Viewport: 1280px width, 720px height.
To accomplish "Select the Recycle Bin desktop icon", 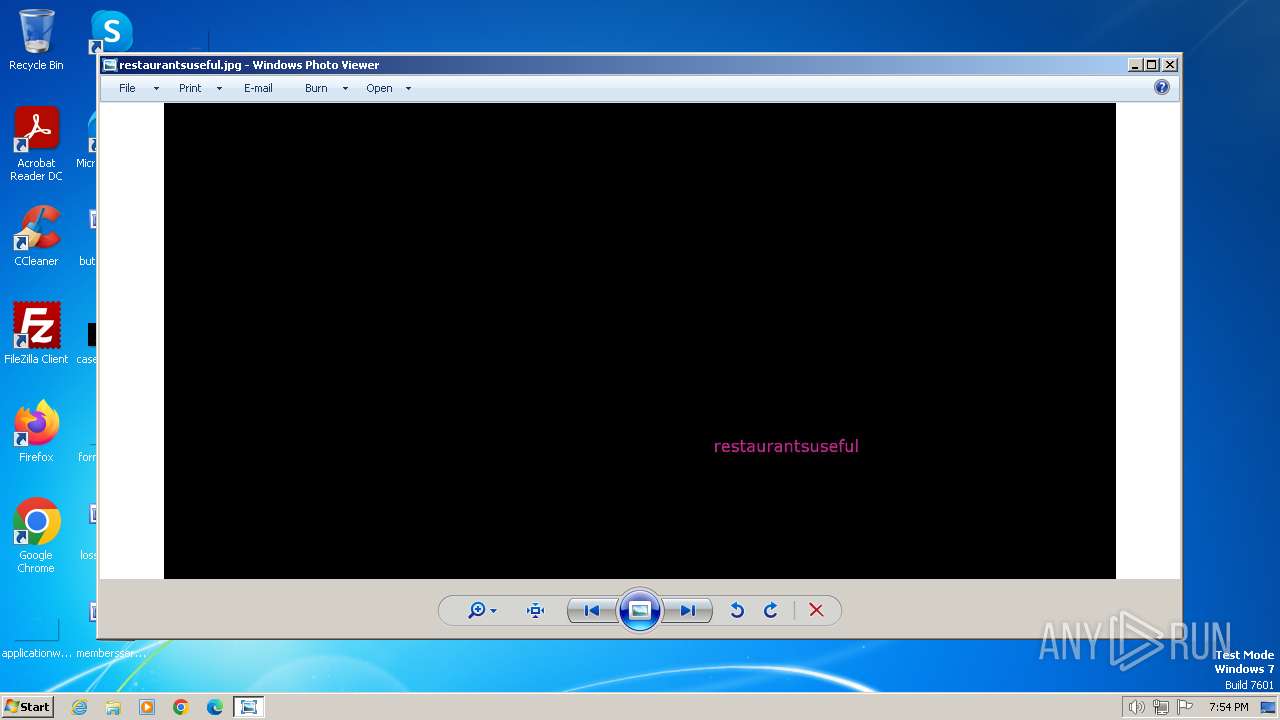I will coord(36,40).
